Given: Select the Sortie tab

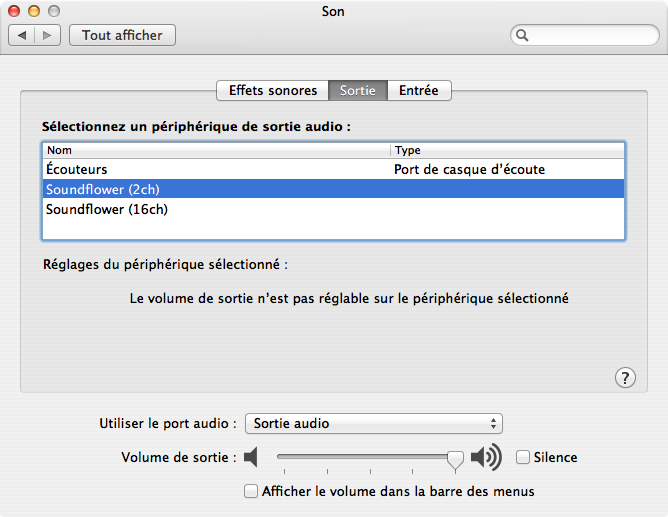Looking at the screenshot, I should [358, 90].
